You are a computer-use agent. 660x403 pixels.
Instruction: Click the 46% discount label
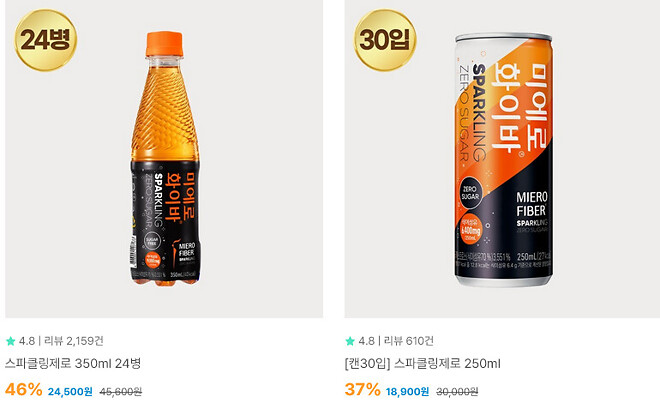(24, 390)
